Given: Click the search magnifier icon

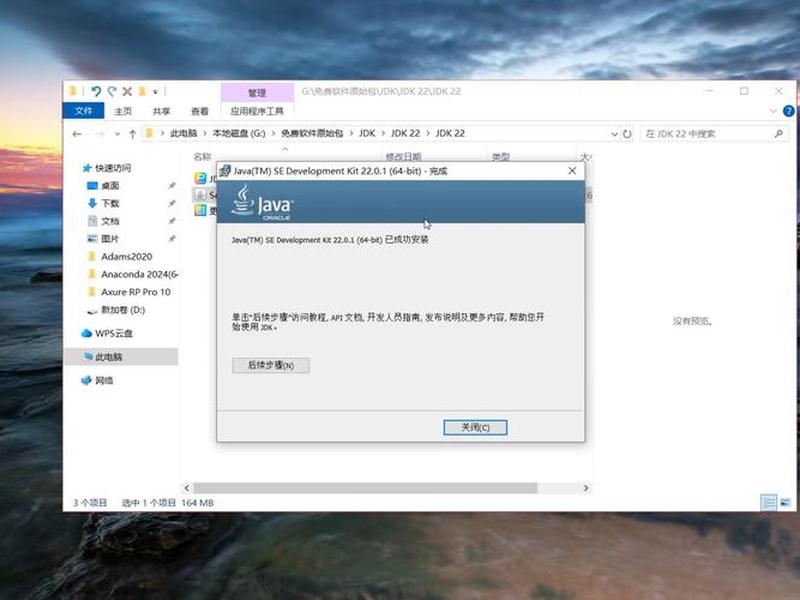Looking at the screenshot, I should (x=779, y=134).
